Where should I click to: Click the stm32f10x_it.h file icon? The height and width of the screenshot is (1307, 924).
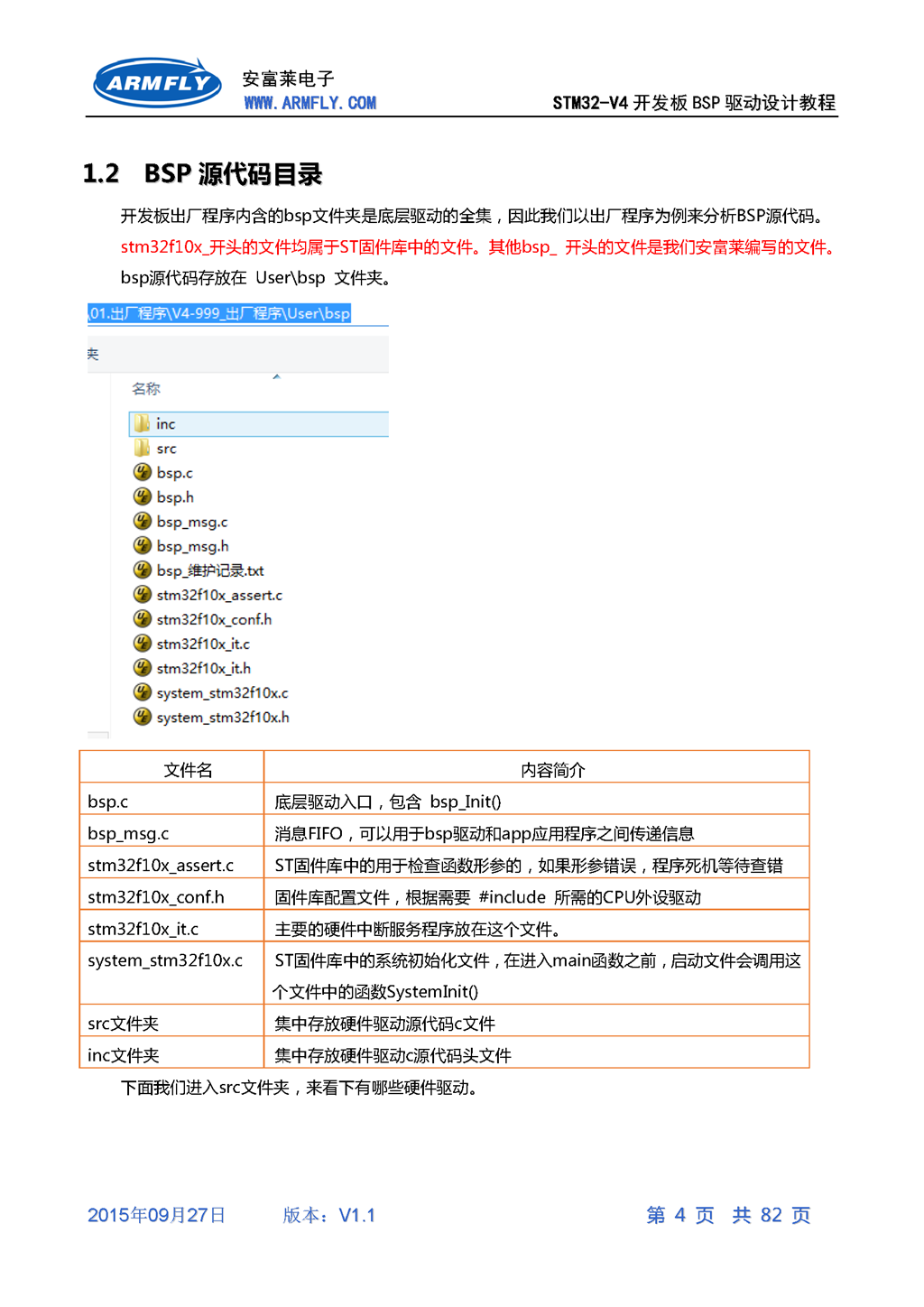coord(142,667)
